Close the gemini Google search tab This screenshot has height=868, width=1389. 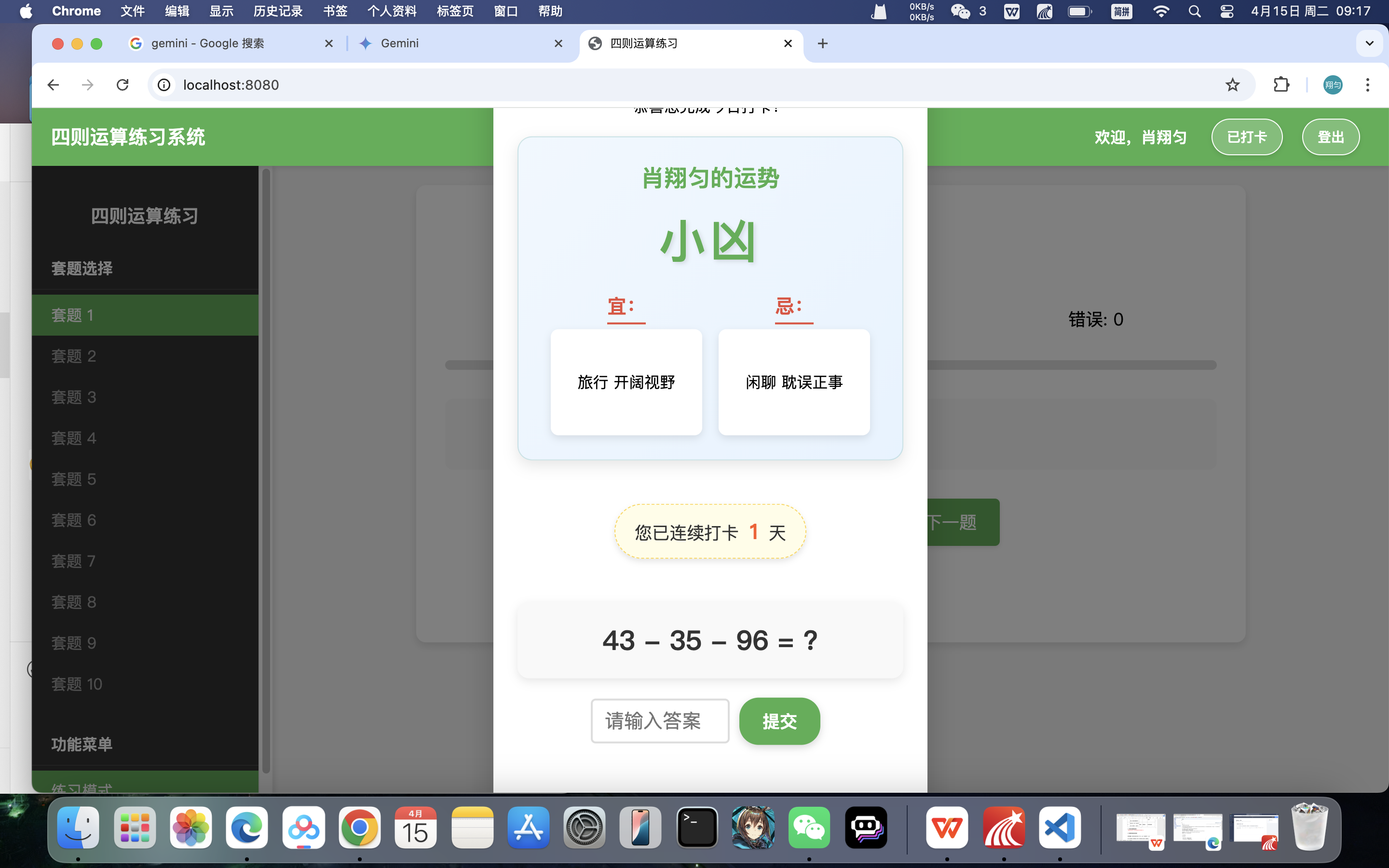pos(329,43)
